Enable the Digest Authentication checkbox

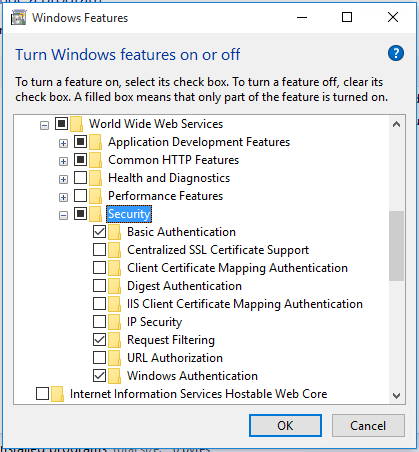click(99, 286)
